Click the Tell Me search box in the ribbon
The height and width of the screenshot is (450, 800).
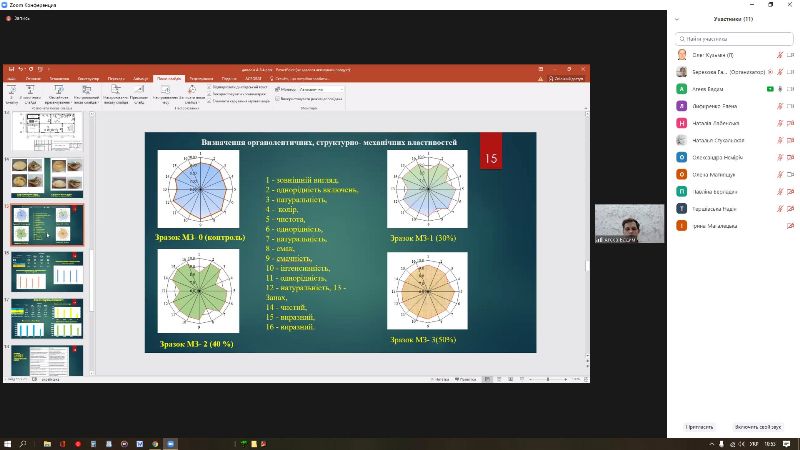[x=301, y=79]
